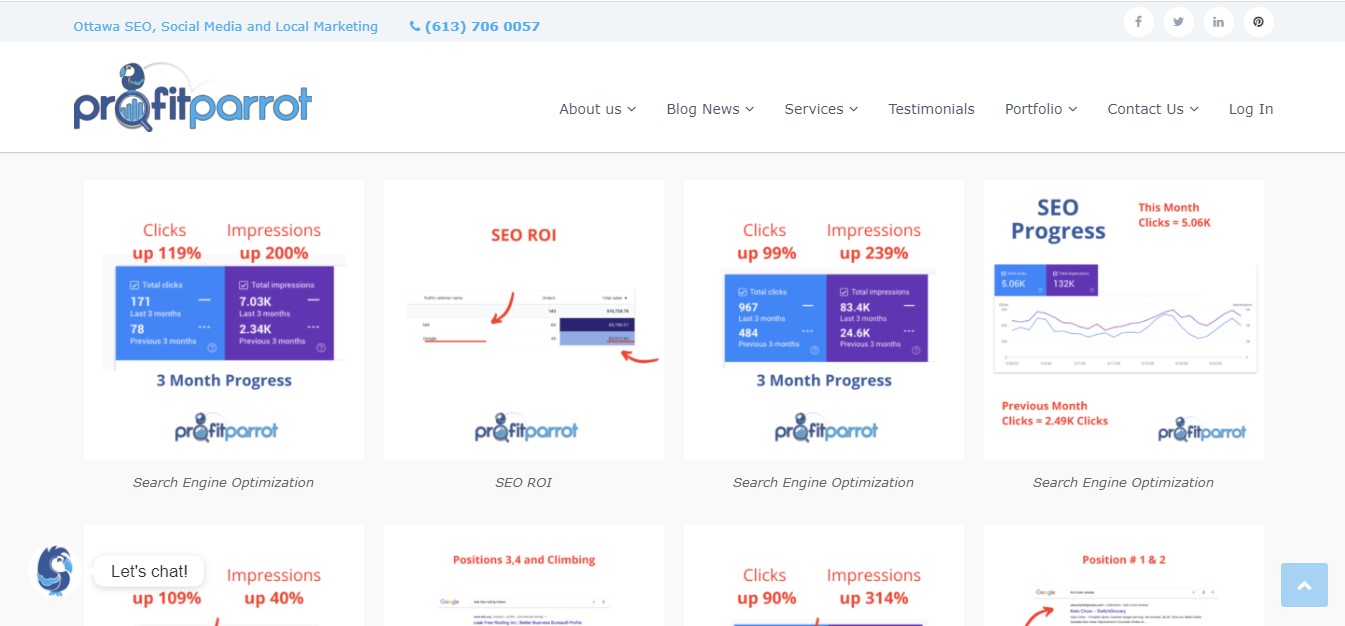The image size is (1345, 626).
Task: Expand the Contact Us menu
Action: coord(1153,109)
